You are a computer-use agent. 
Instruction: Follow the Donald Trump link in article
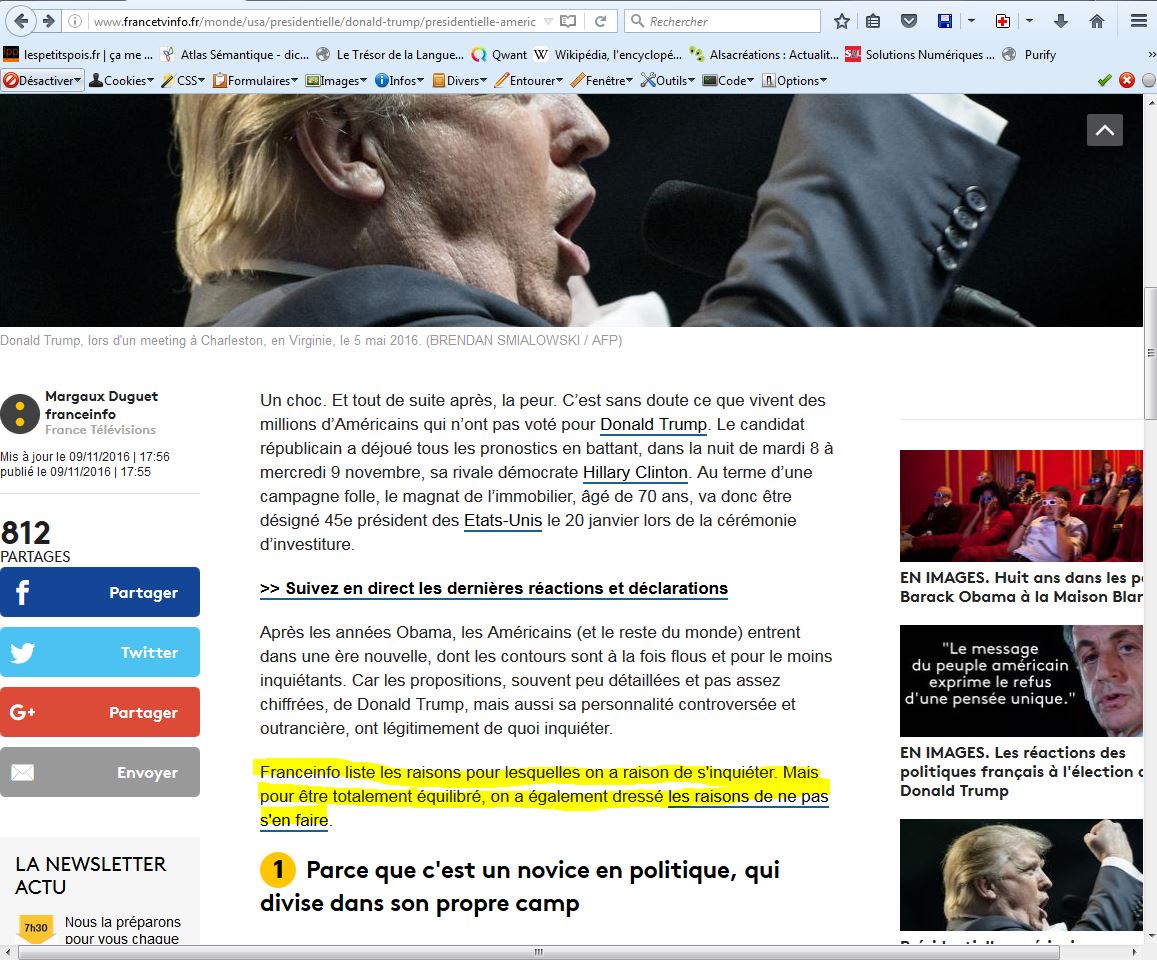[x=654, y=424]
